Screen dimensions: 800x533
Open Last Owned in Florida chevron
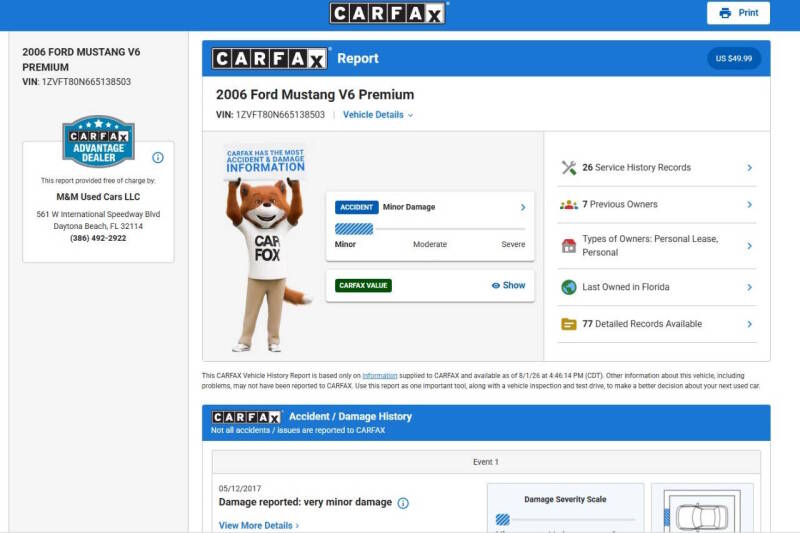click(749, 287)
